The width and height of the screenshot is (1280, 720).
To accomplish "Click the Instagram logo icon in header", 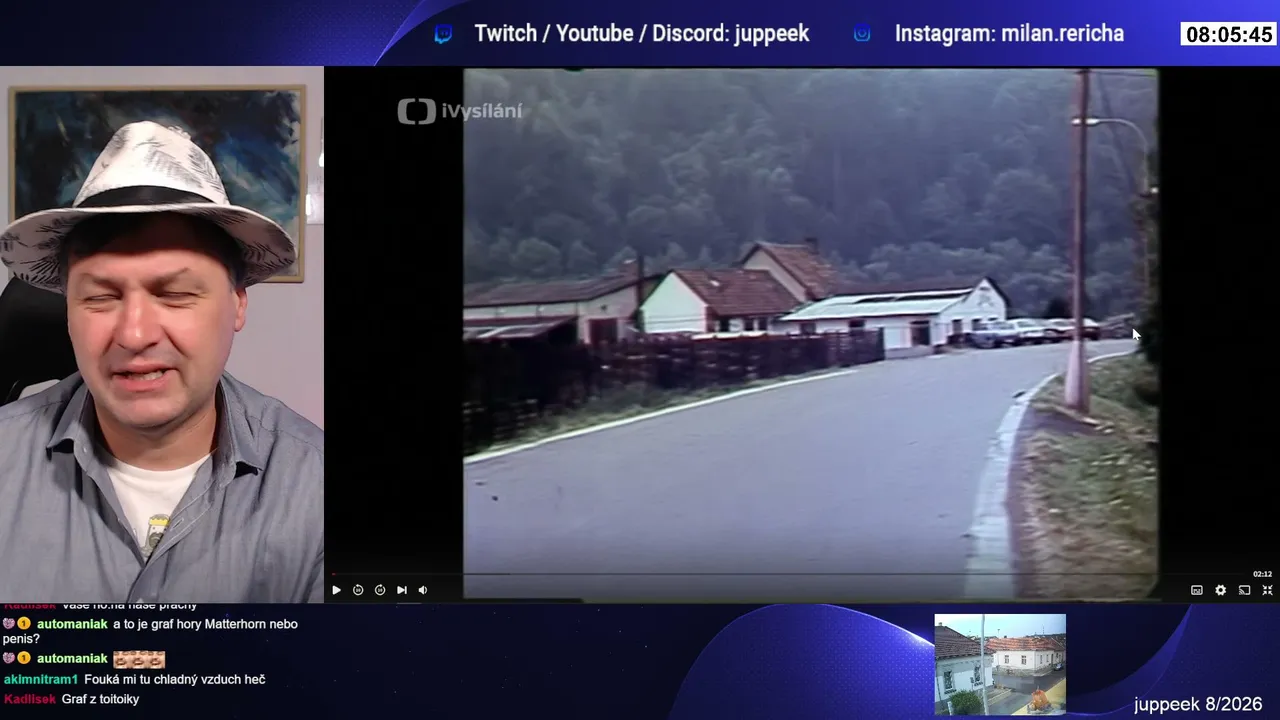I will coord(862,34).
